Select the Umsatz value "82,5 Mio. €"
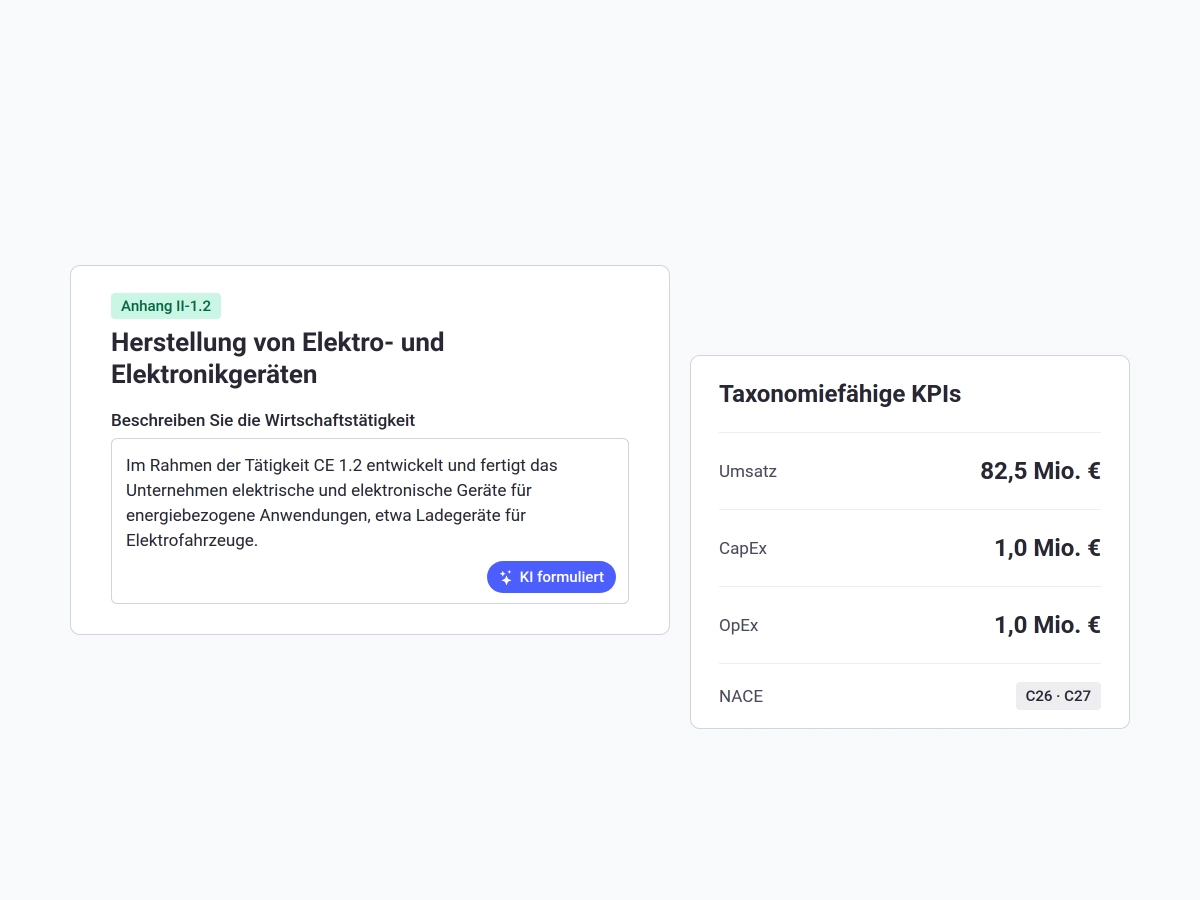1200x900 pixels. click(x=1040, y=471)
